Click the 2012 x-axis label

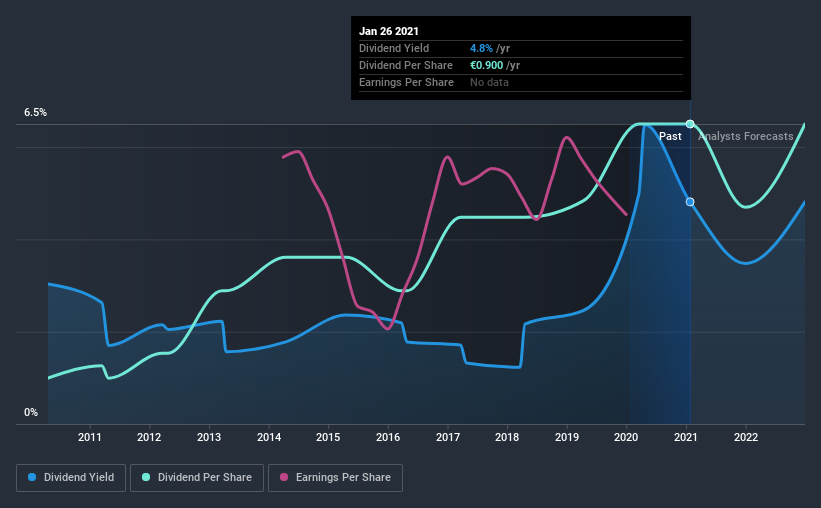click(149, 437)
